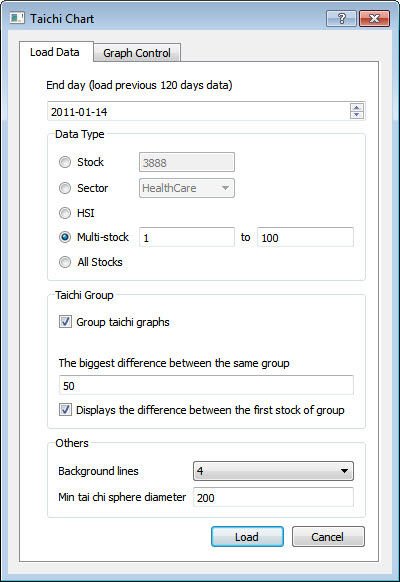Select the Load Data tab
The width and height of the screenshot is (400, 582).
(55, 52)
